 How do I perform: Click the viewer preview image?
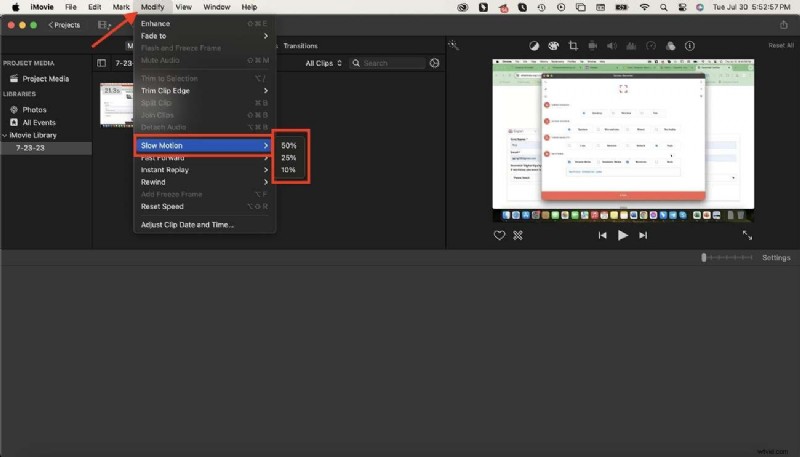coord(623,140)
